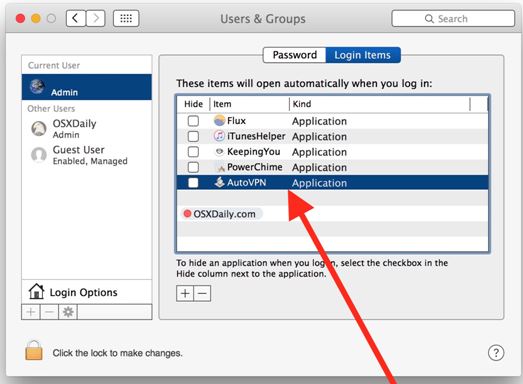Select the AutoVPN login item name

(246, 182)
